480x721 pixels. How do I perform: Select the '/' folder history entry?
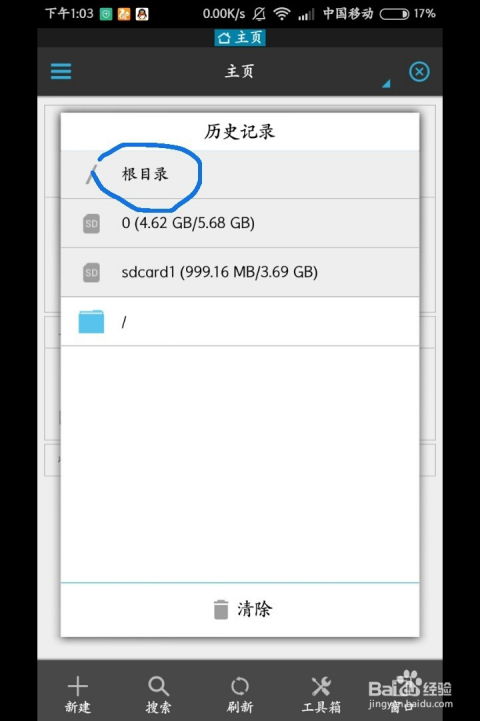[240, 321]
